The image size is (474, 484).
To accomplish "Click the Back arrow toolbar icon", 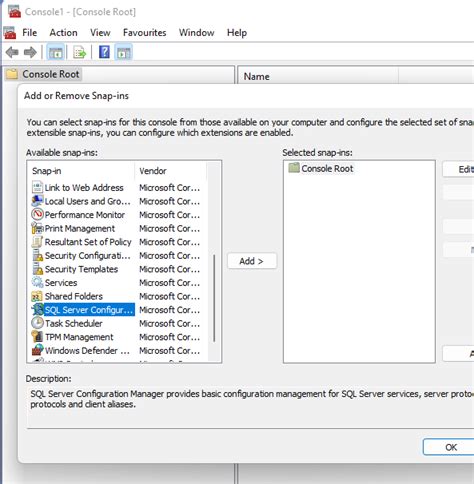I will [12, 52].
